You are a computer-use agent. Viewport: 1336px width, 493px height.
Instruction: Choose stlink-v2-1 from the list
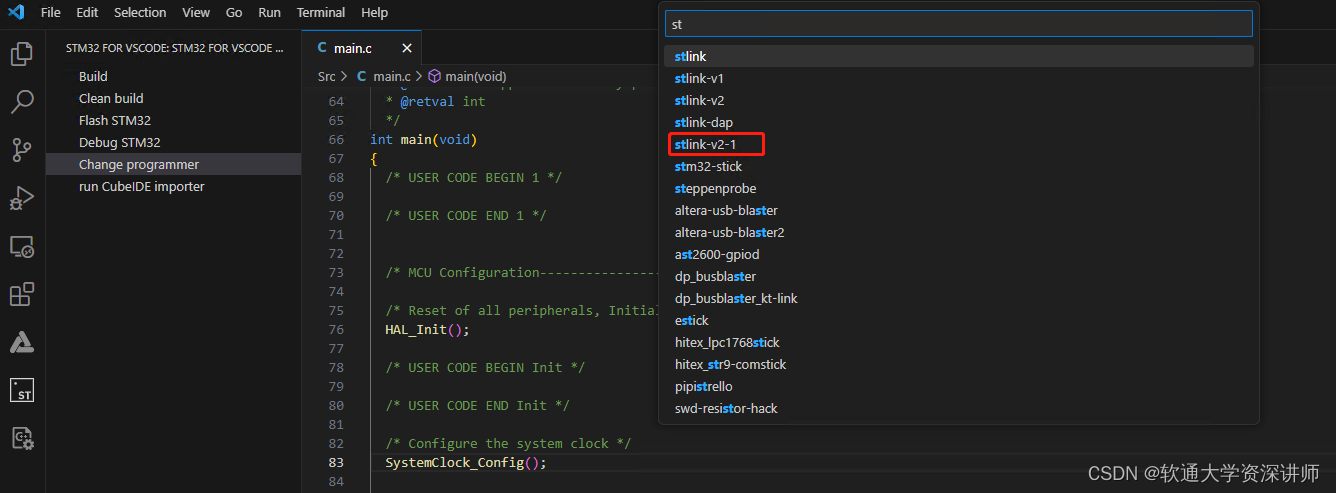click(x=959, y=144)
